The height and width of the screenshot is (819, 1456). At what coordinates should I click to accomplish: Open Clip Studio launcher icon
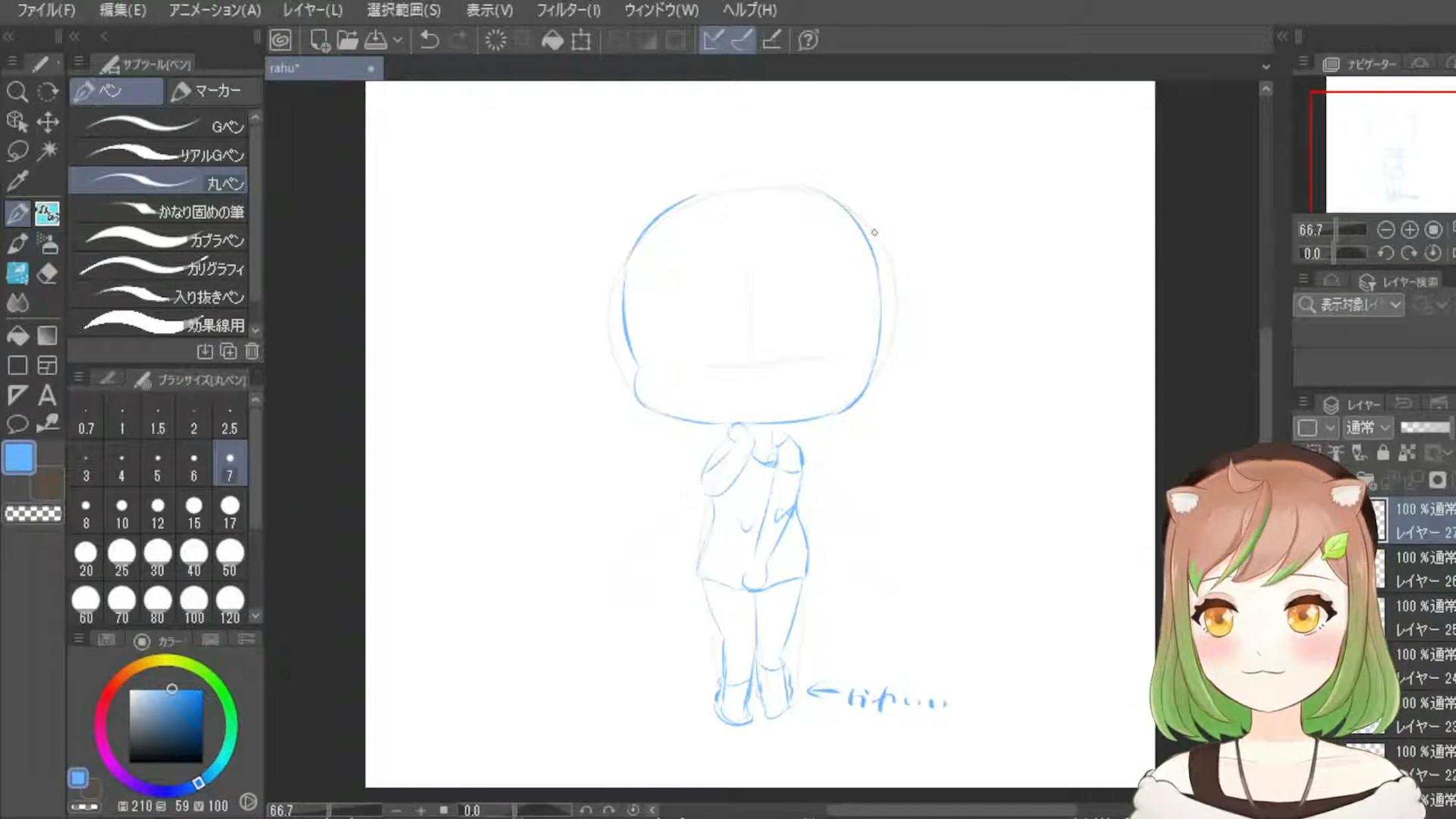point(281,40)
